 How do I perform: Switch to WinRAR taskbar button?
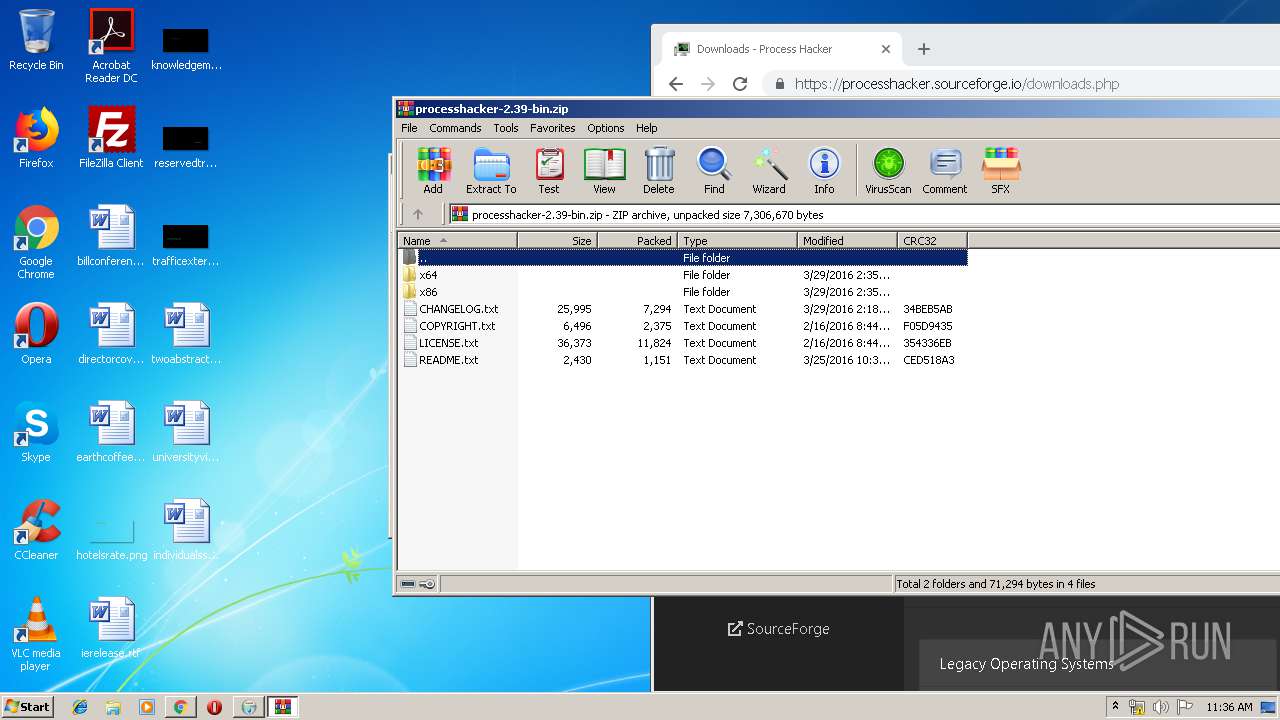coord(282,707)
